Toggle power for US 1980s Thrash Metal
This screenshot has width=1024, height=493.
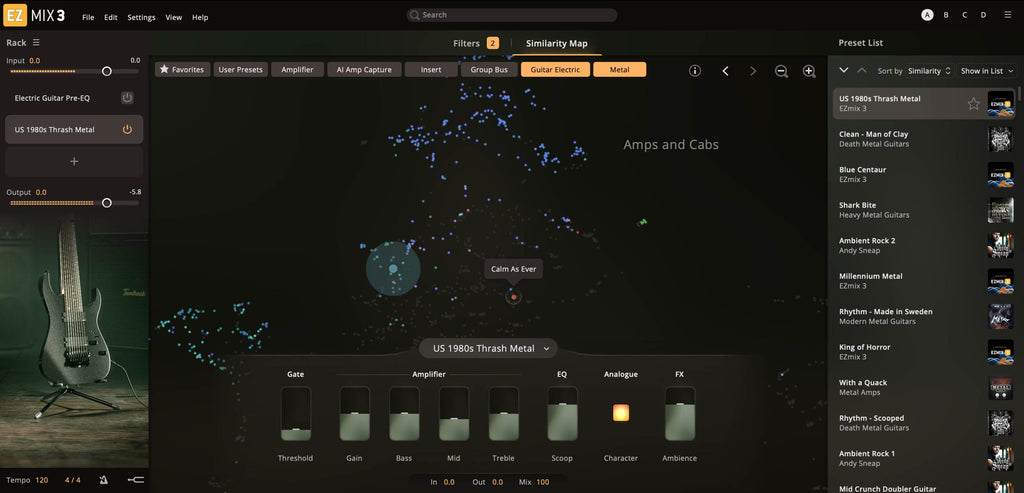pyautogui.click(x=127, y=129)
